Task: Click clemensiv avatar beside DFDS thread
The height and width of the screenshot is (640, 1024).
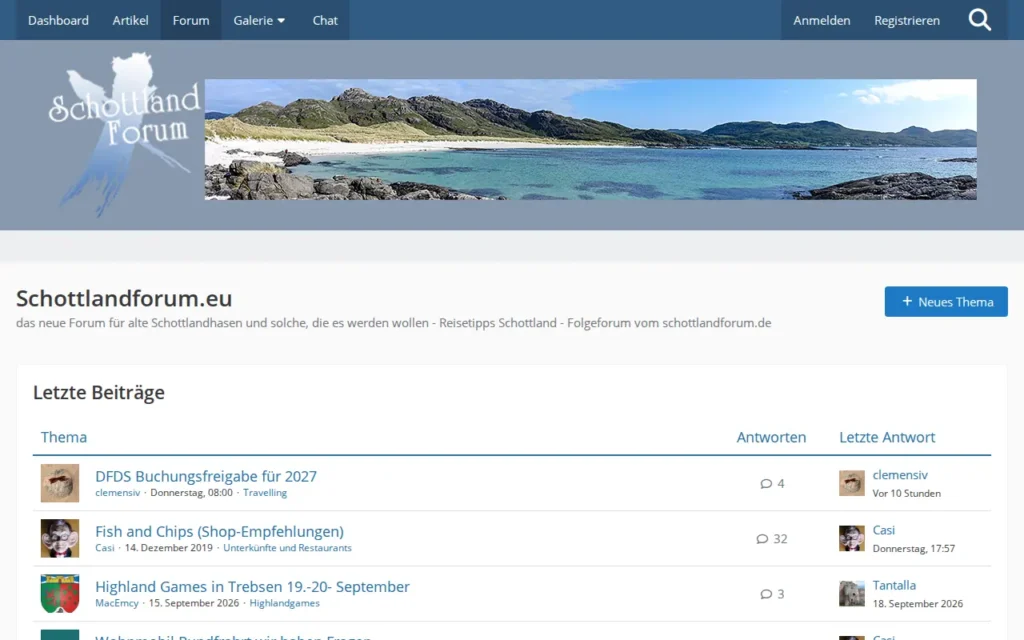Action: tap(60, 483)
